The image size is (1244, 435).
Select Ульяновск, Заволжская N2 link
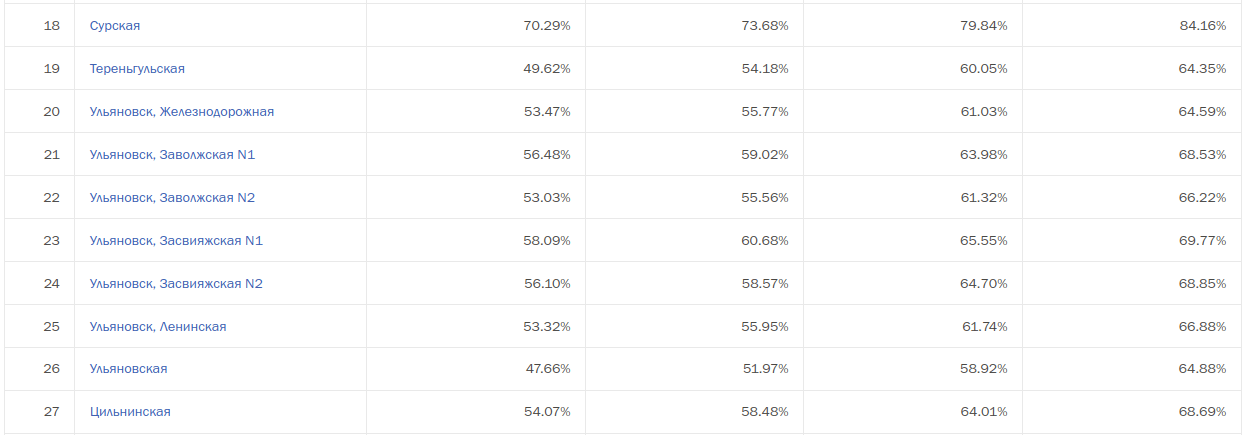172,198
